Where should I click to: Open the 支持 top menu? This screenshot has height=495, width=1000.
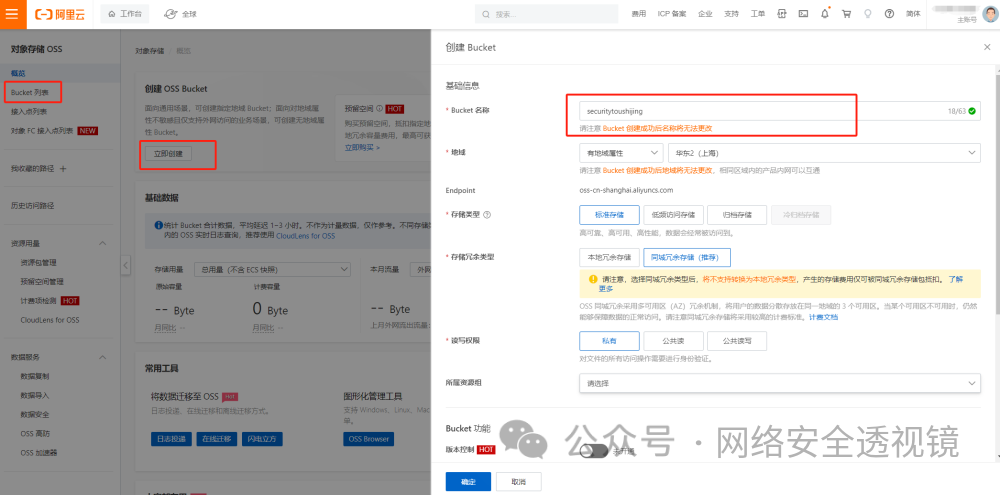pos(732,14)
